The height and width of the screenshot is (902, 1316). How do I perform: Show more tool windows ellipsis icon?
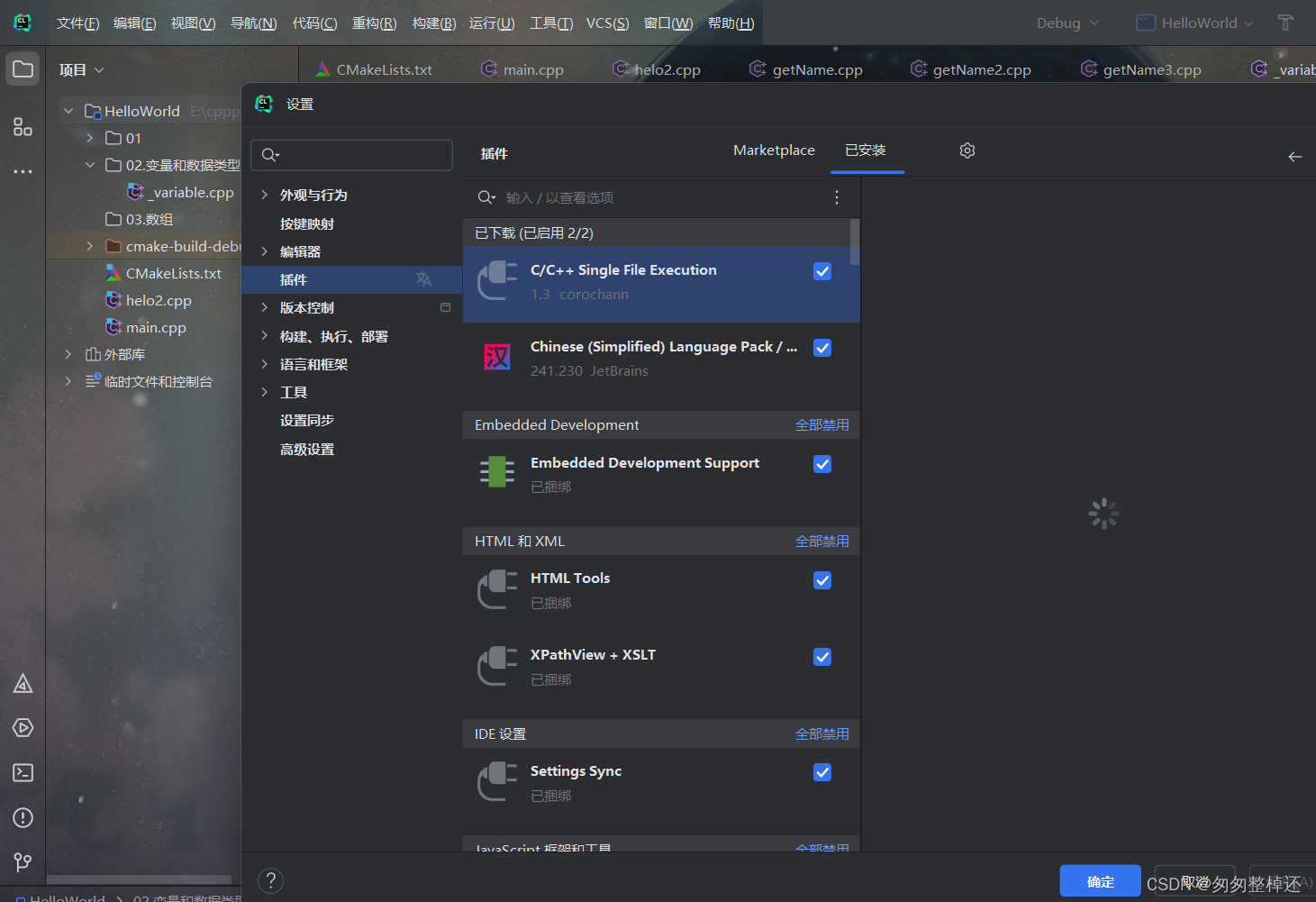(x=23, y=171)
